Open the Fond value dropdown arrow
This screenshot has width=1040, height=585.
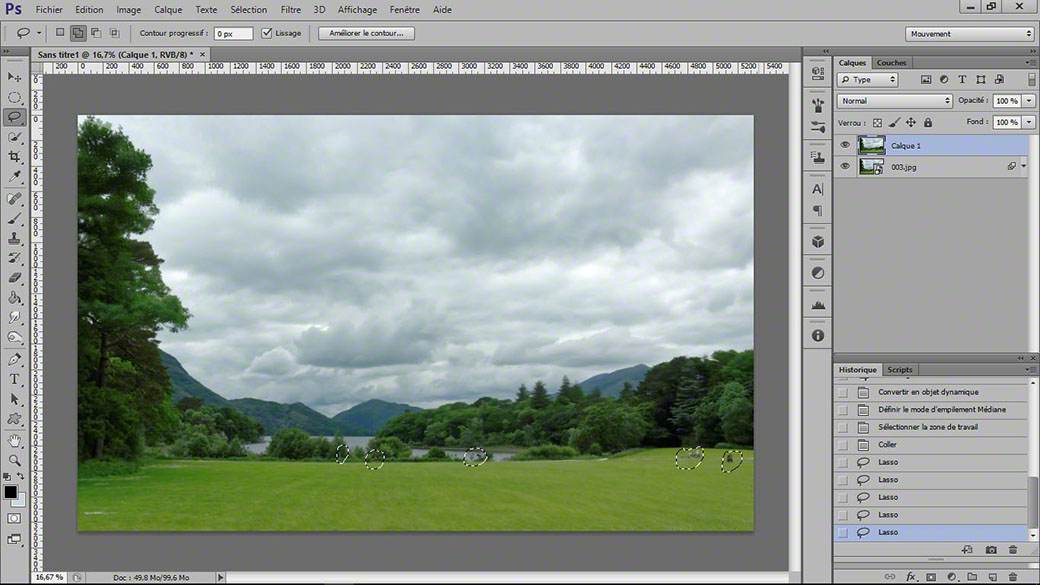(1029, 122)
